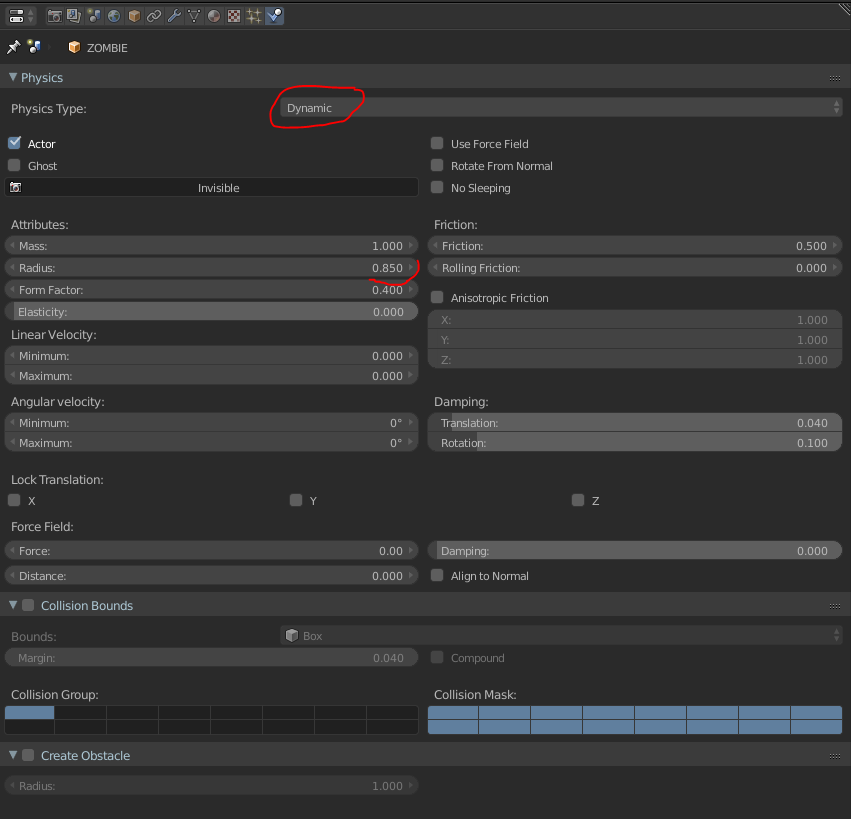Open the Texture tab (checkerboard icon)
Viewport: 851px width, 819px height.
pos(234,16)
